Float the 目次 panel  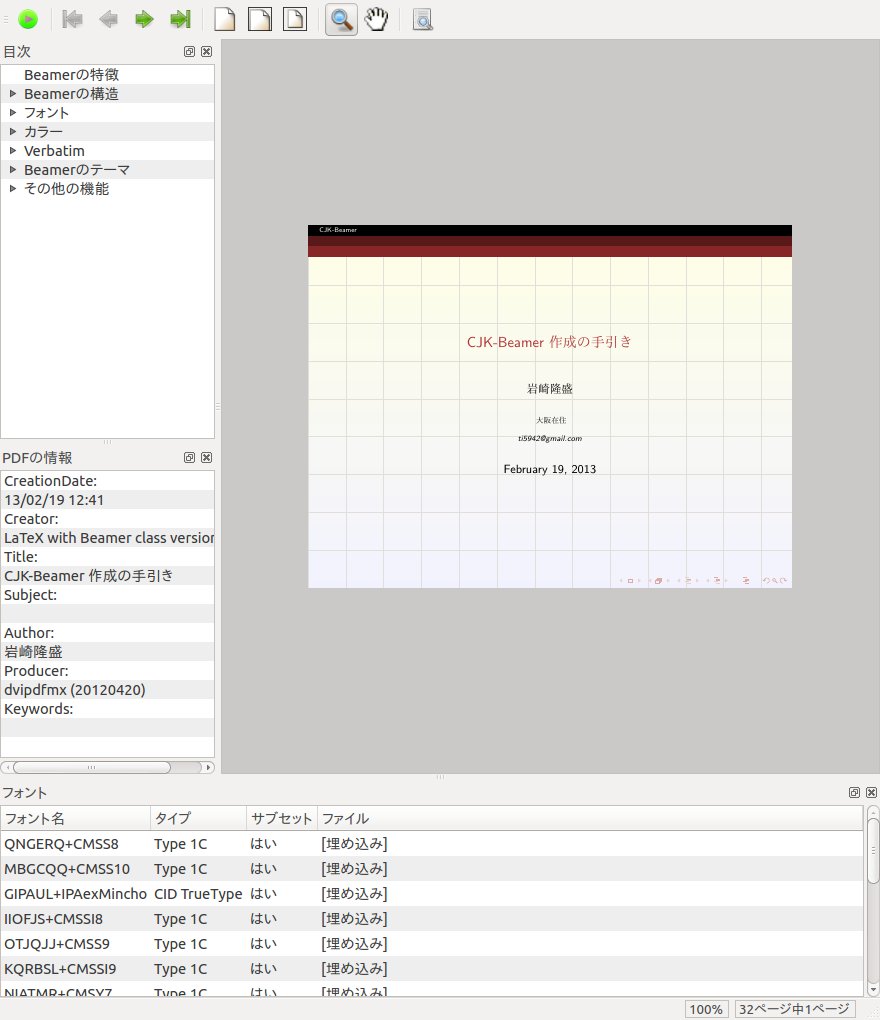pyautogui.click(x=189, y=51)
